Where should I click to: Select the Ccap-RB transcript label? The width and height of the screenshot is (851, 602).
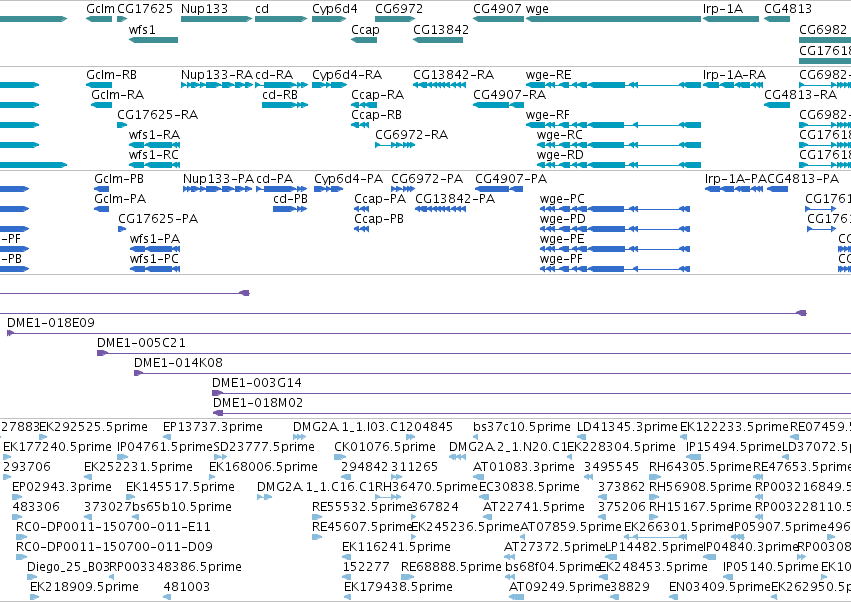[376, 115]
